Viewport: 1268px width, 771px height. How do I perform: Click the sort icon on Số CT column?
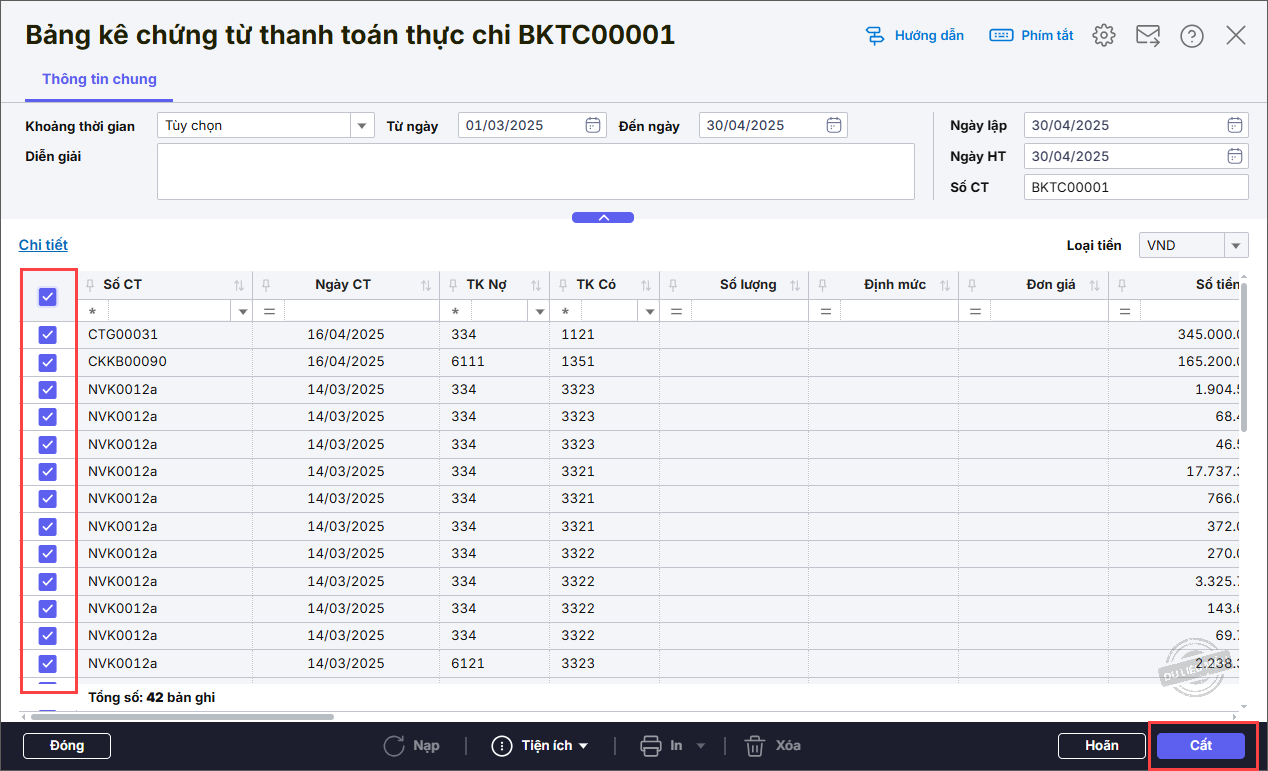[239, 285]
